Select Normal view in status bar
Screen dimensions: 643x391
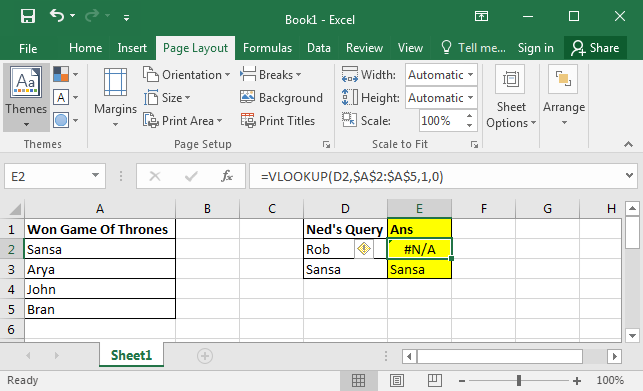[358, 380]
